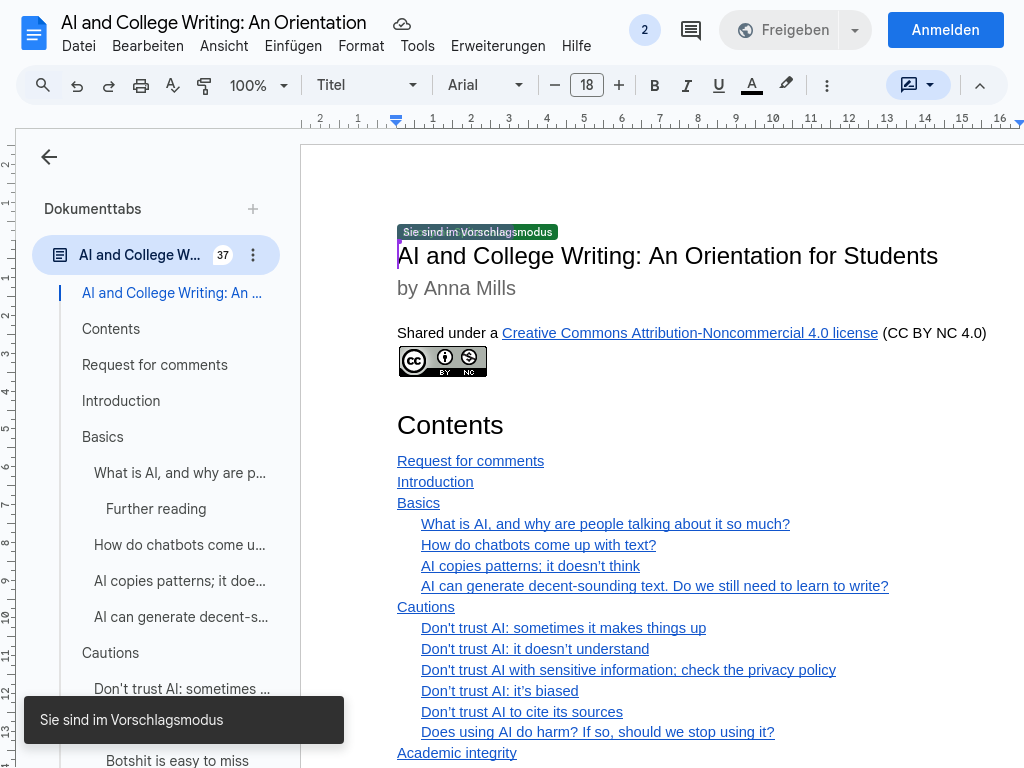This screenshot has height=768, width=1024.
Task: Open the three-dot more toolbar options
Action: [827, 86]
